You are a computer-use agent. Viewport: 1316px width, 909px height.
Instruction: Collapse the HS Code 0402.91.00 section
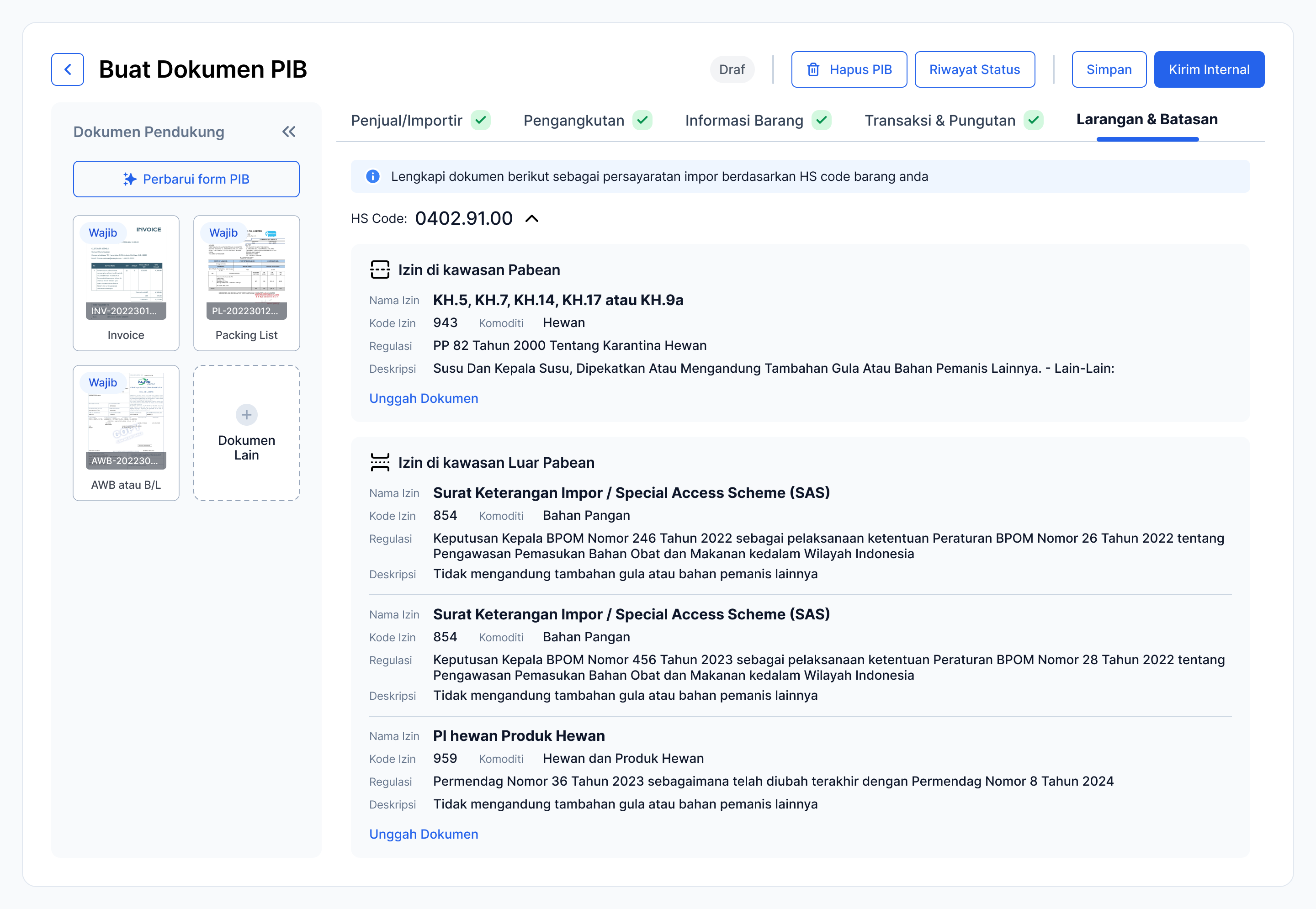pyautogui.click(x=531, y=219)
